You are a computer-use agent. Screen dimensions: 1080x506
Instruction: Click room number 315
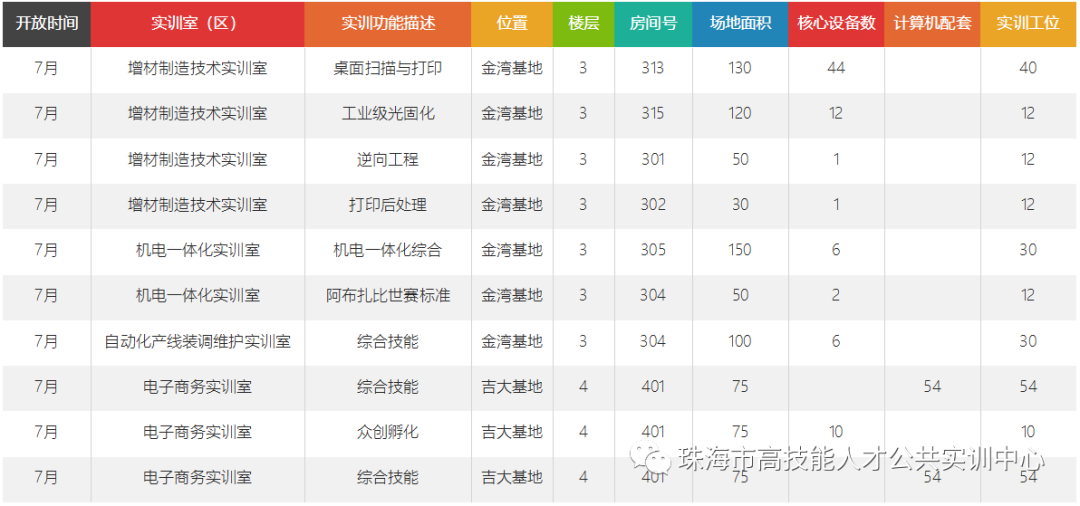click(x=652, y=114)
